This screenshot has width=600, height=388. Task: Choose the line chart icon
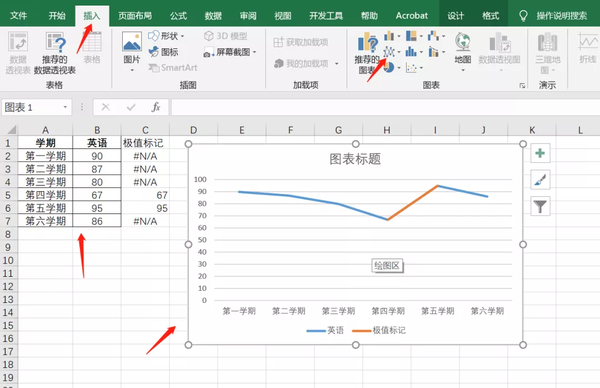click(389, 52)
